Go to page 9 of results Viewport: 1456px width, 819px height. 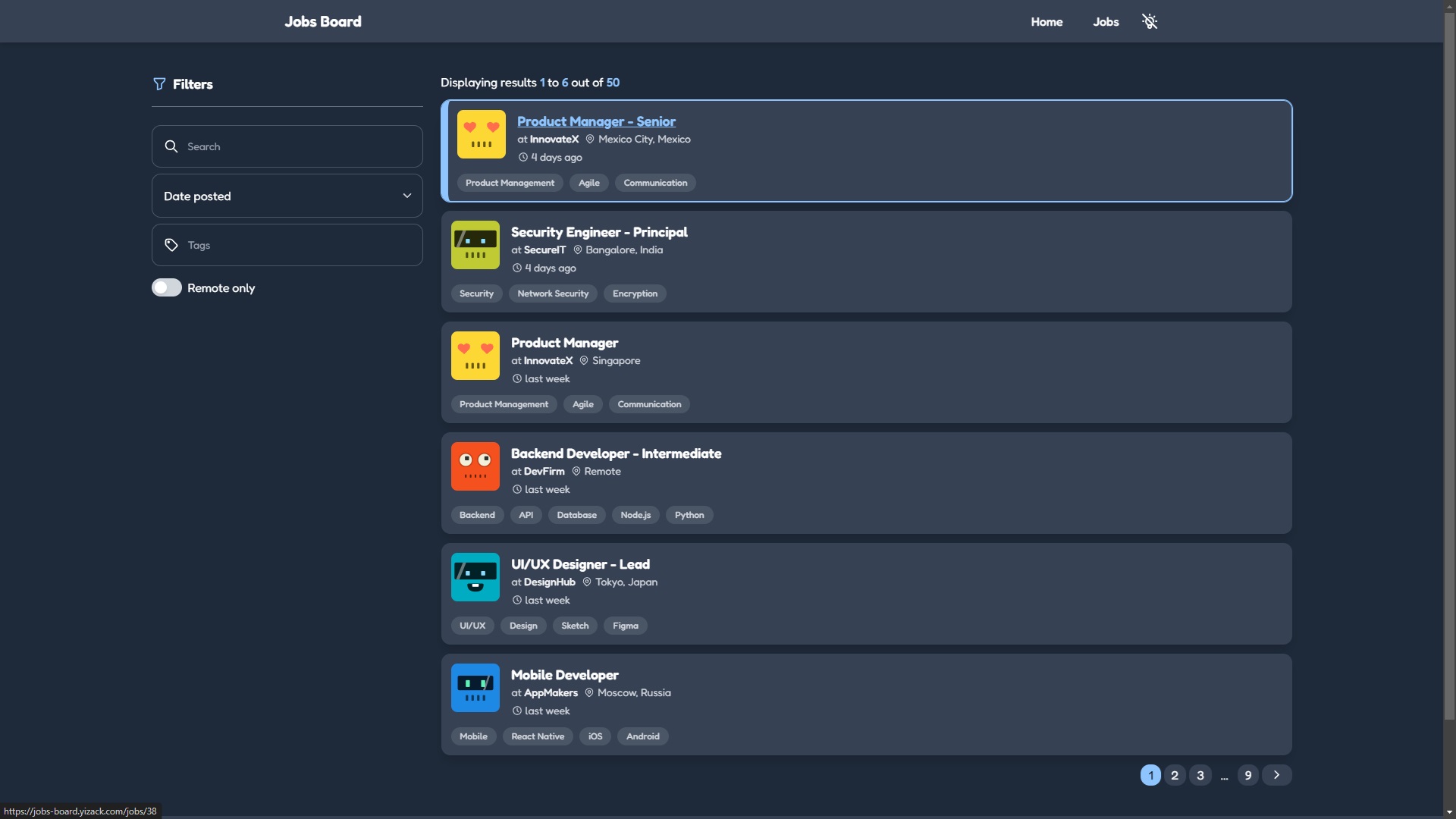click(x=1248, y=775)
